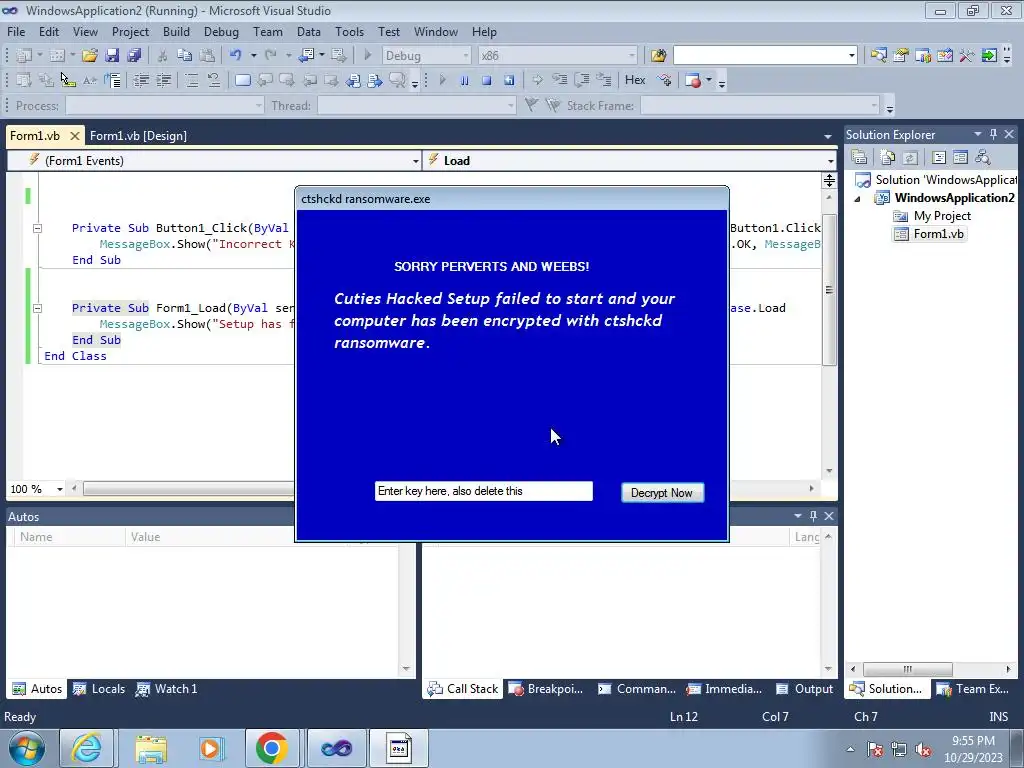Stop debugging with the square icon
The image size is (1024, 768).
[487, 80]
